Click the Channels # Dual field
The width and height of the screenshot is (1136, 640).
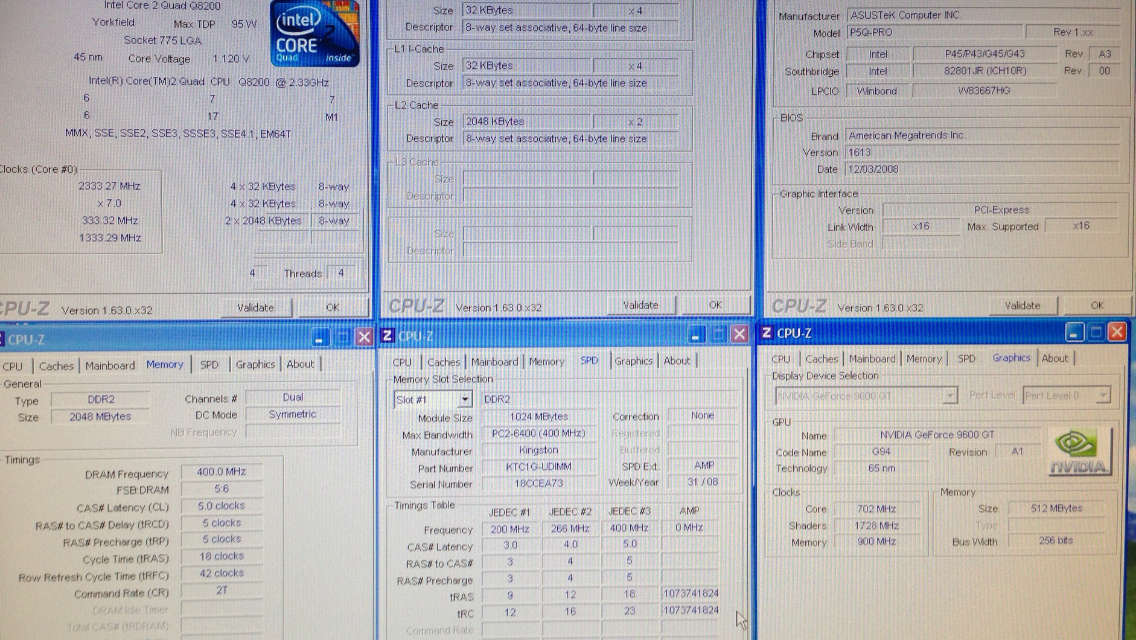click(293, 397)
